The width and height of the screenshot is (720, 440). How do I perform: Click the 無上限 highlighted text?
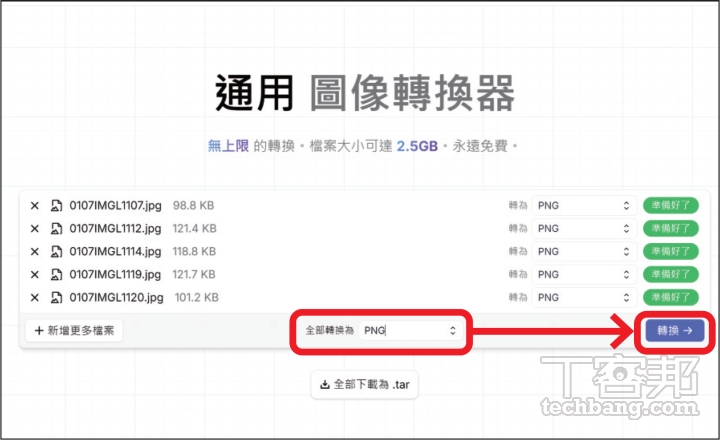(228, 146)
